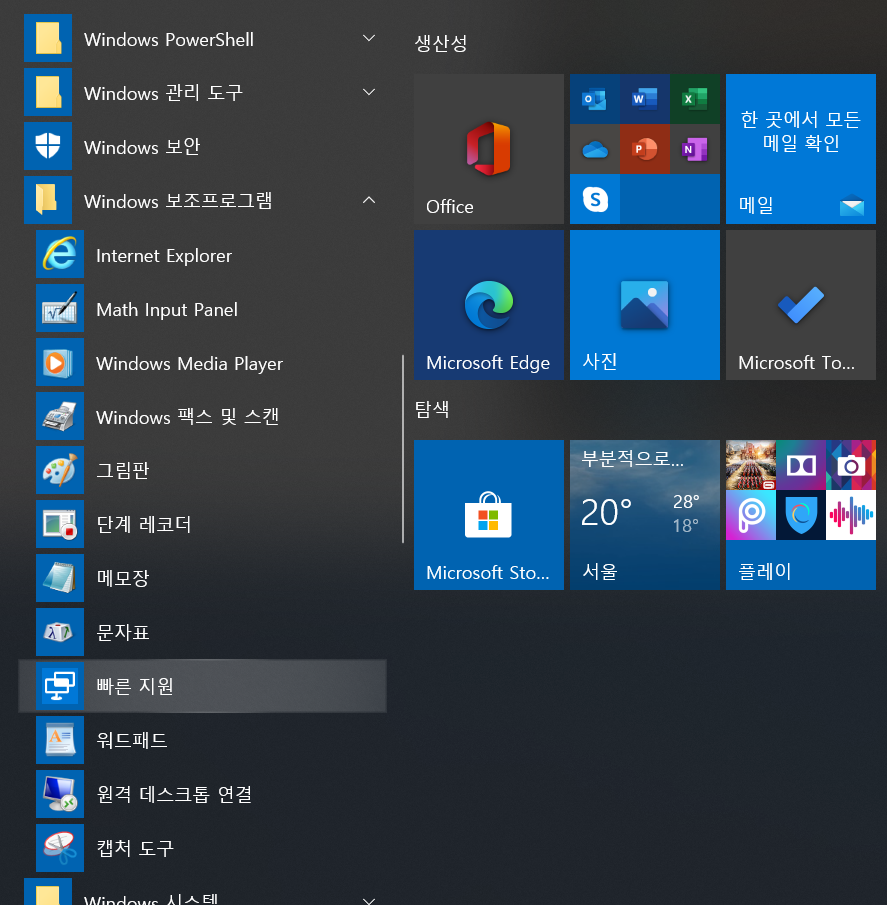Expand the Windows 시스템 folder chevron
887x905 pixels.
(368, 900)
